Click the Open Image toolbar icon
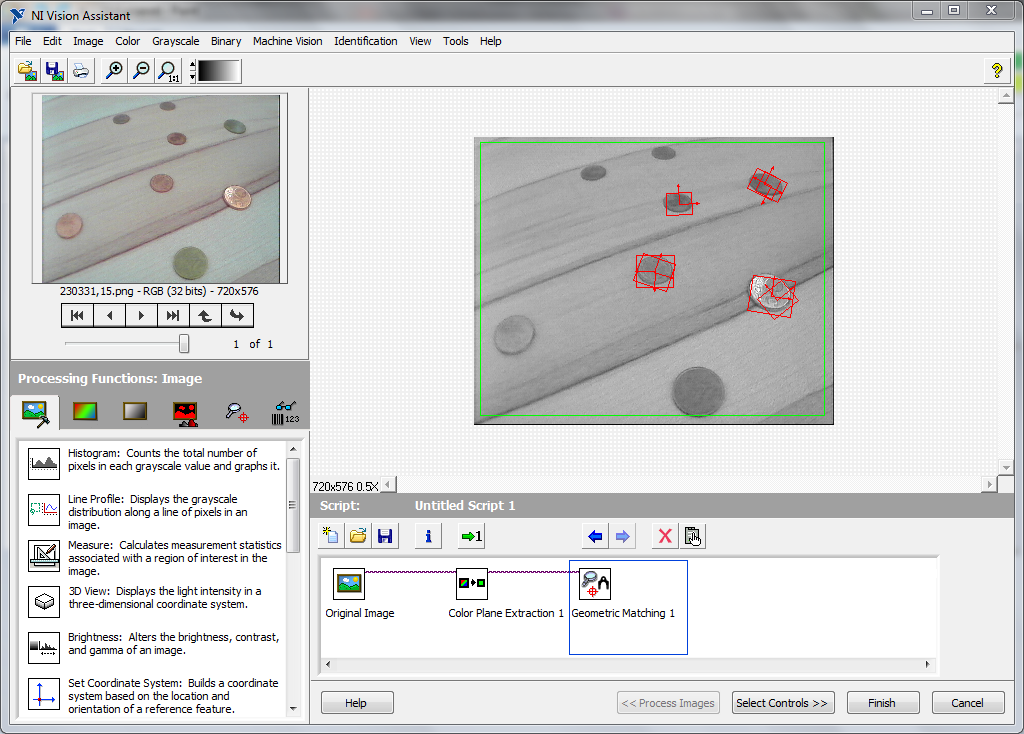 [x=28, y=71]
